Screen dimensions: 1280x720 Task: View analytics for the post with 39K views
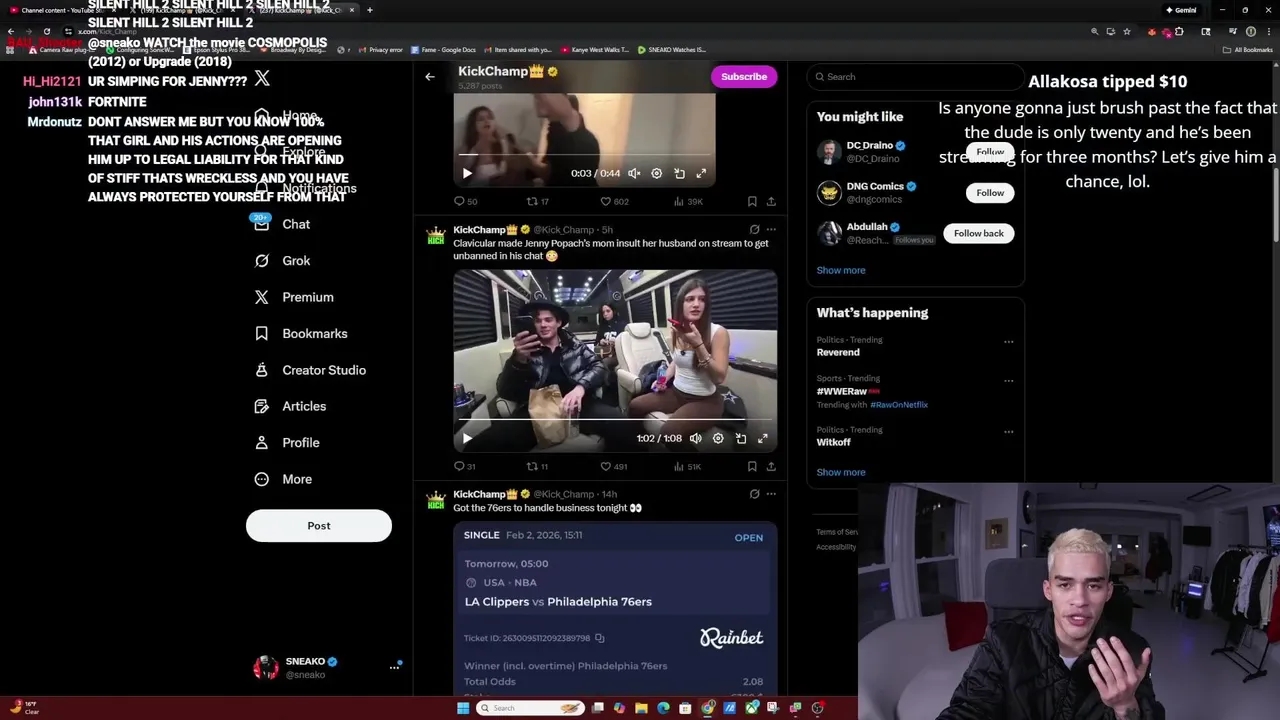point(689,201)
